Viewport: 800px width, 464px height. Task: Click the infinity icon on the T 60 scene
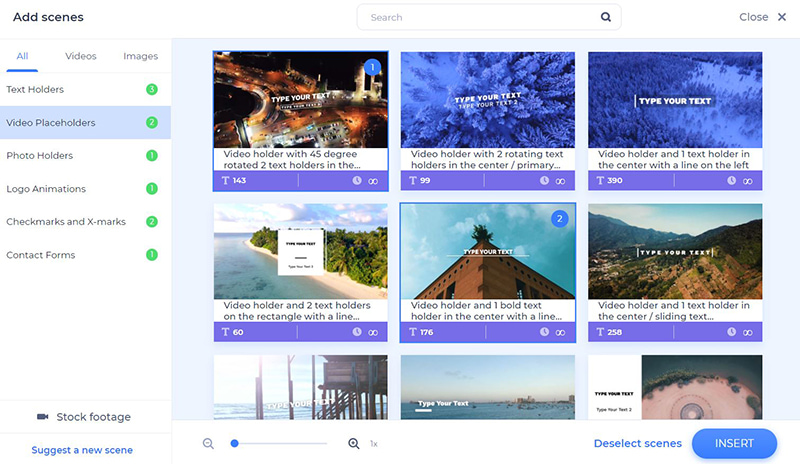coord(373,332)
